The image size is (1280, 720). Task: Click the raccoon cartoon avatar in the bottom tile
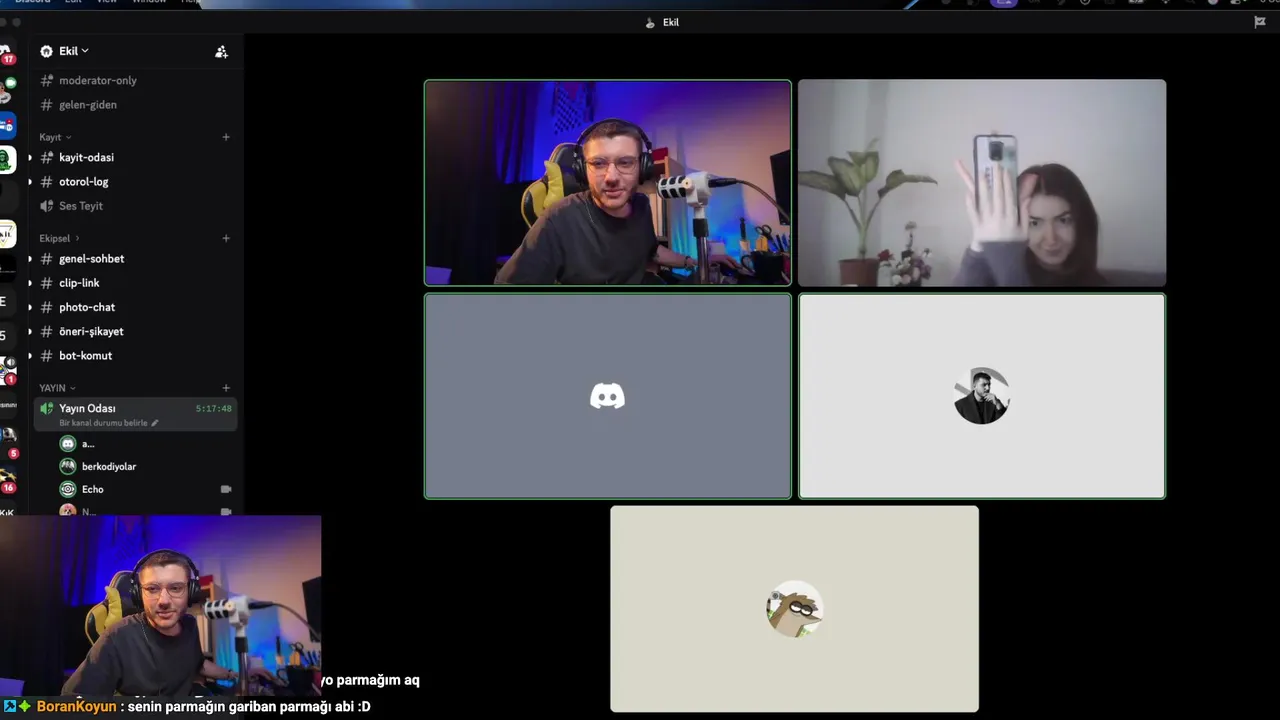(794, 609)
